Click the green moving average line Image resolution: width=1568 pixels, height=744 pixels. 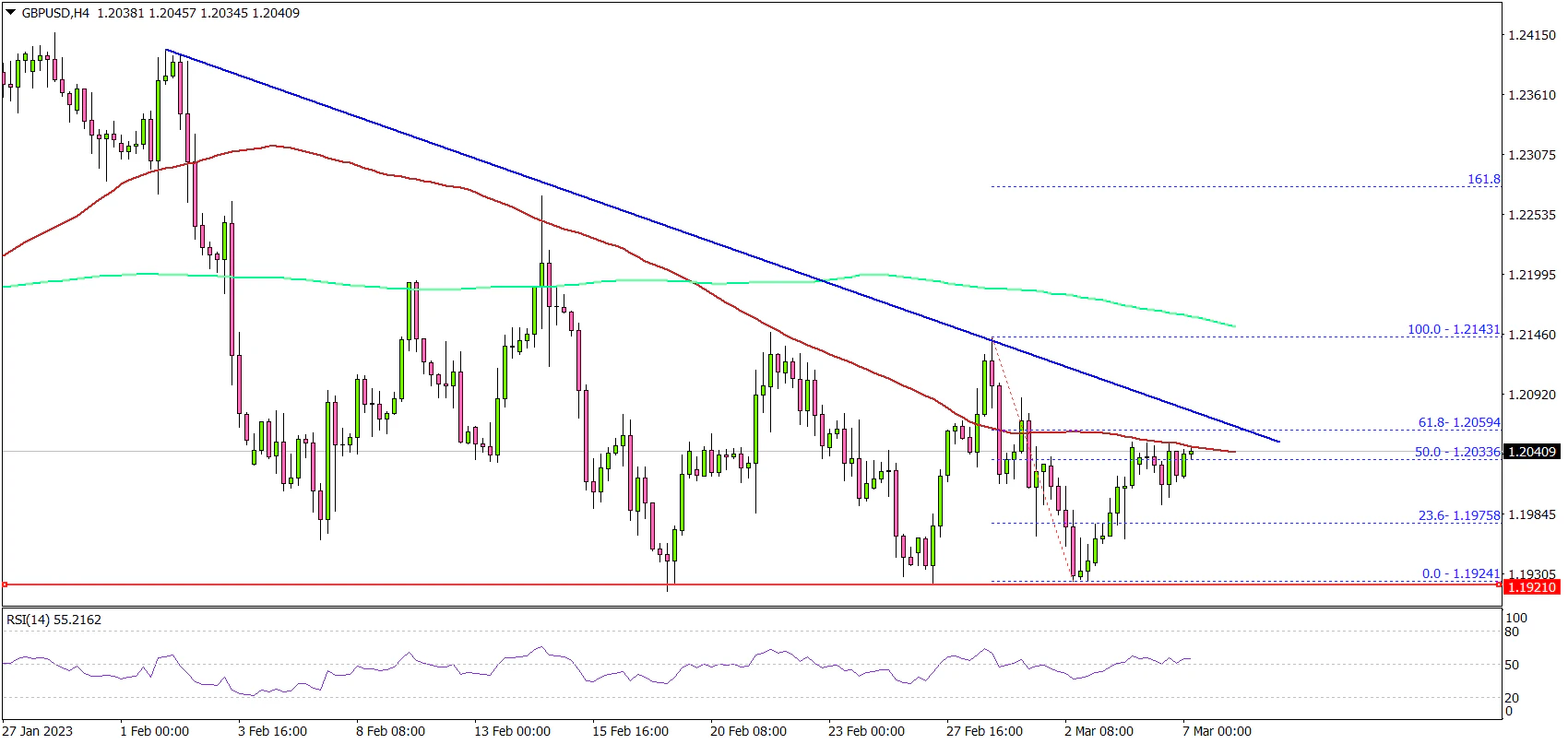click(x=461, y=289)
